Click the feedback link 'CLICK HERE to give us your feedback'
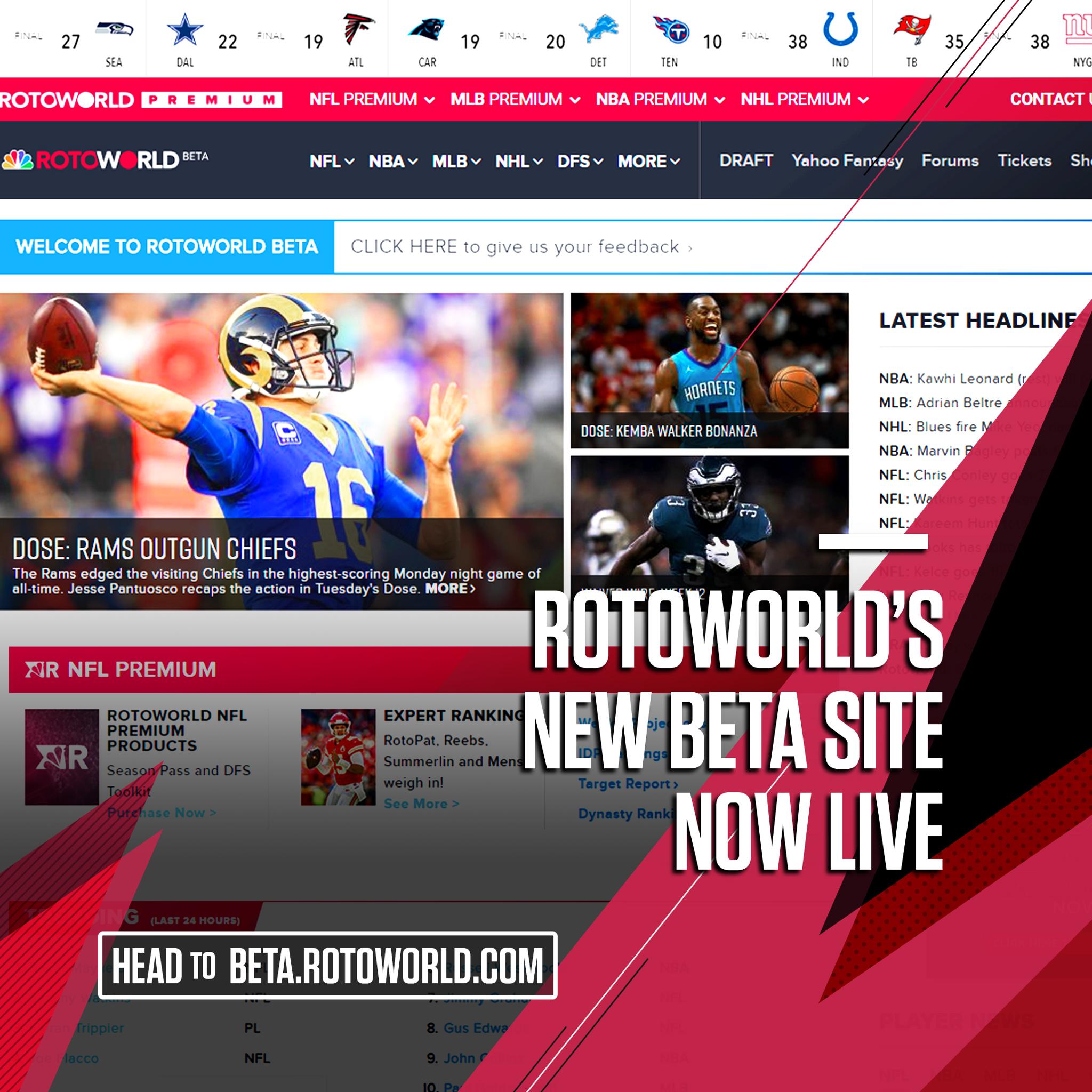Image resolution: width=1092 pixels, height=1092 pixels. pyautogui.click(x=521, y=247)
